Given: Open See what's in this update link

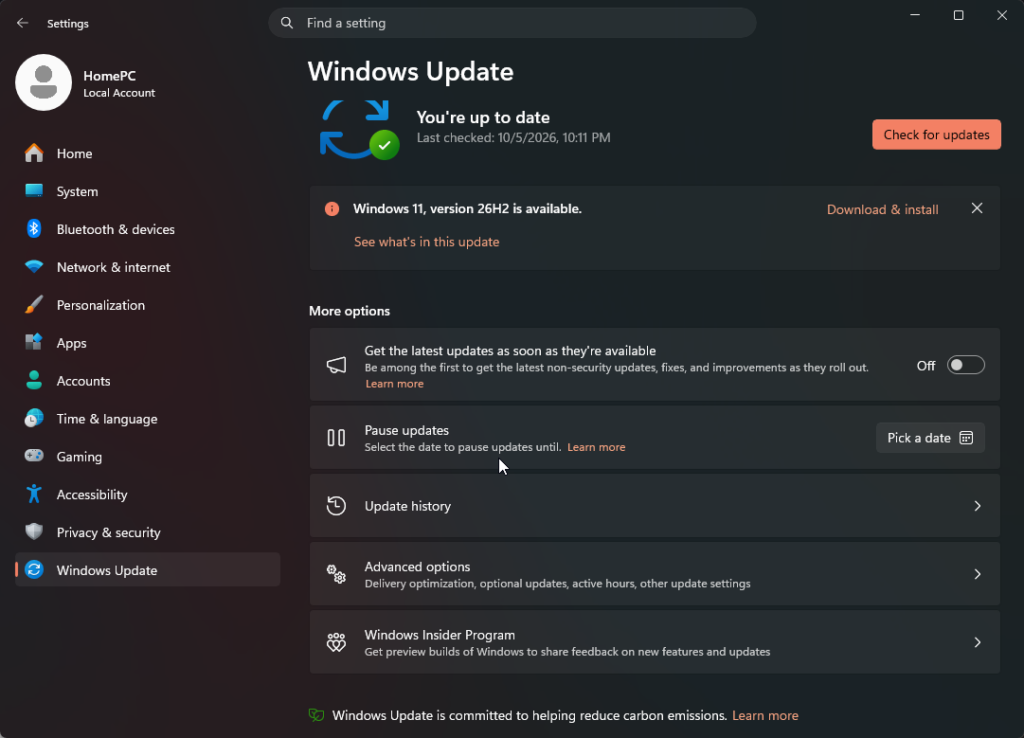Looking at the screenshot, I should tap(426, 242).
